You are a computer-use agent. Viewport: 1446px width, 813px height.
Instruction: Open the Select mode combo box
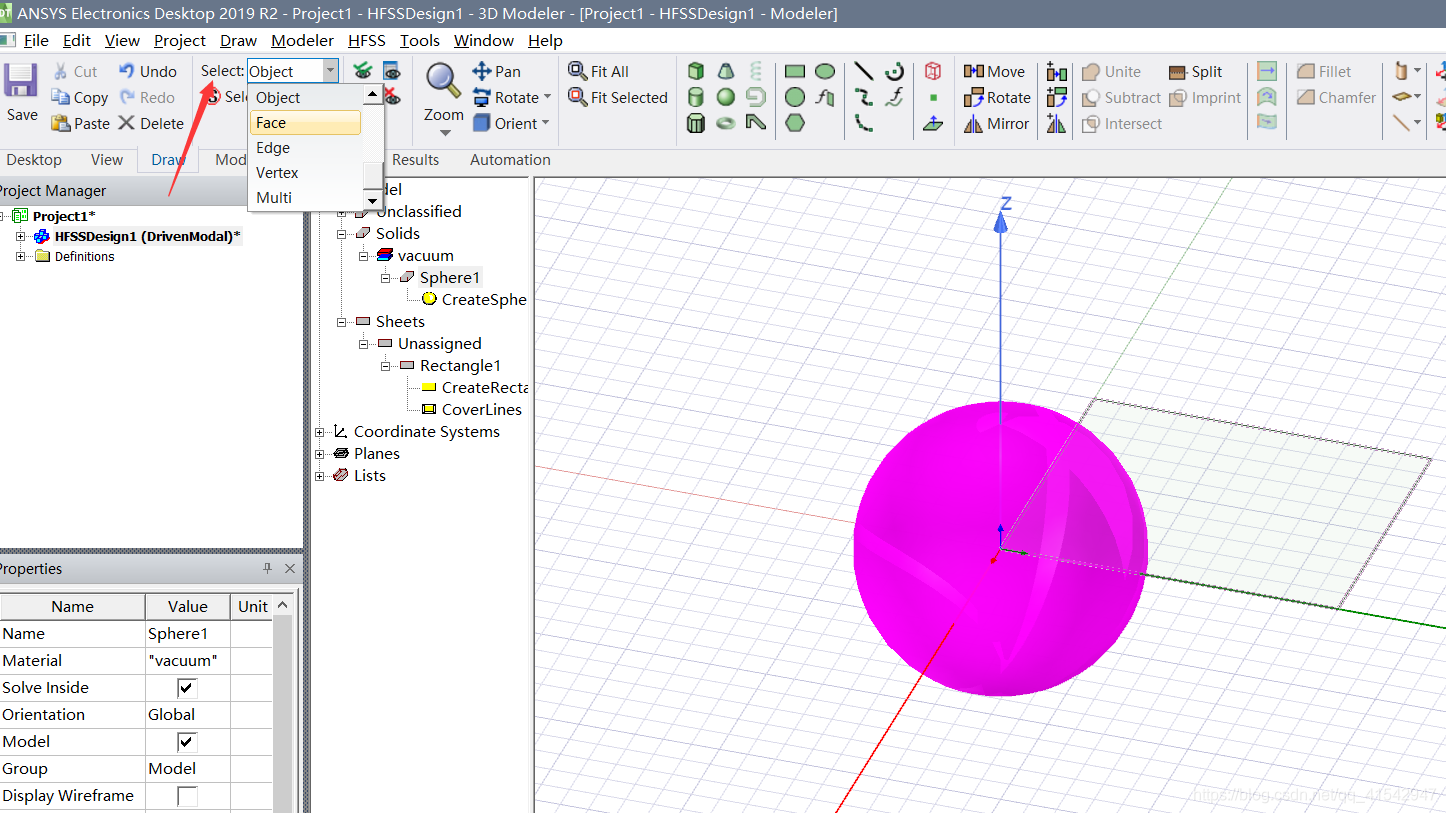tap(293, 71)
